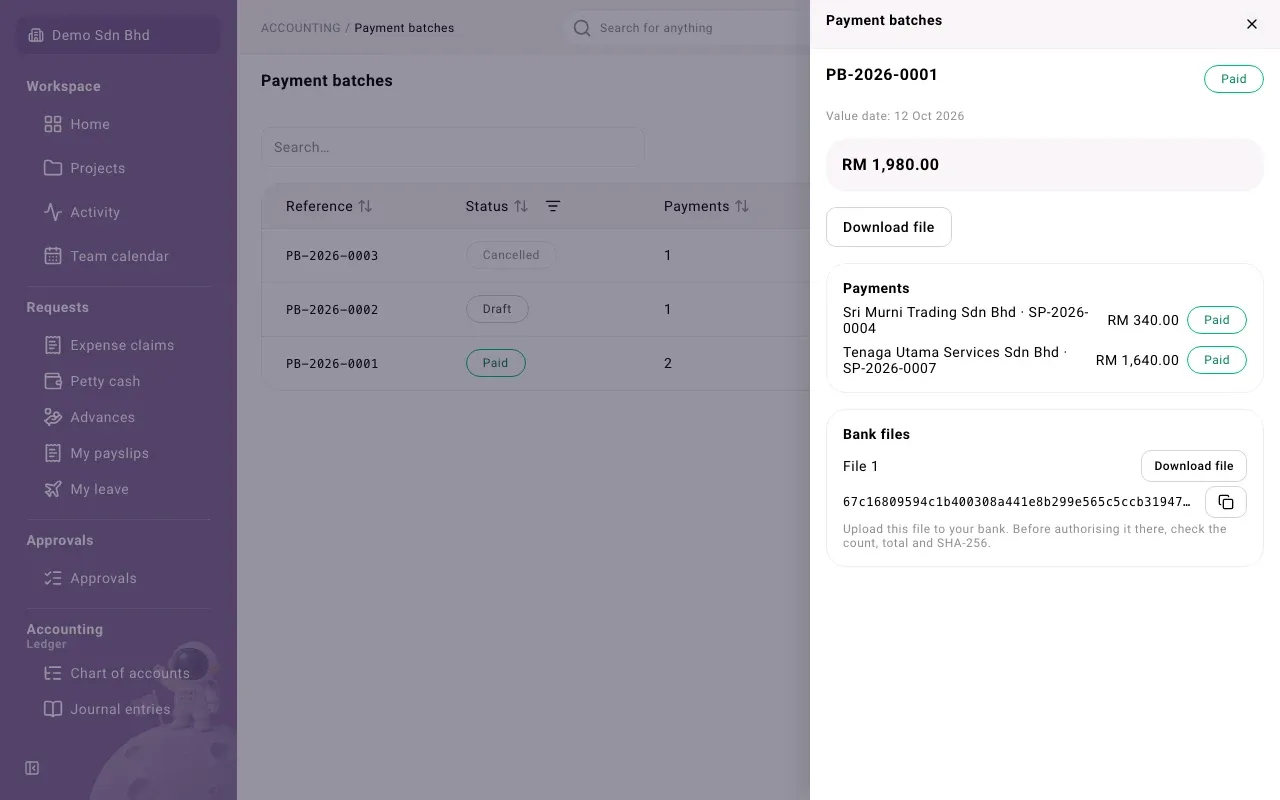Click the Paid badge beside RM 340.00
This screenshot has height=800, width=1280.
point(1217,320)
